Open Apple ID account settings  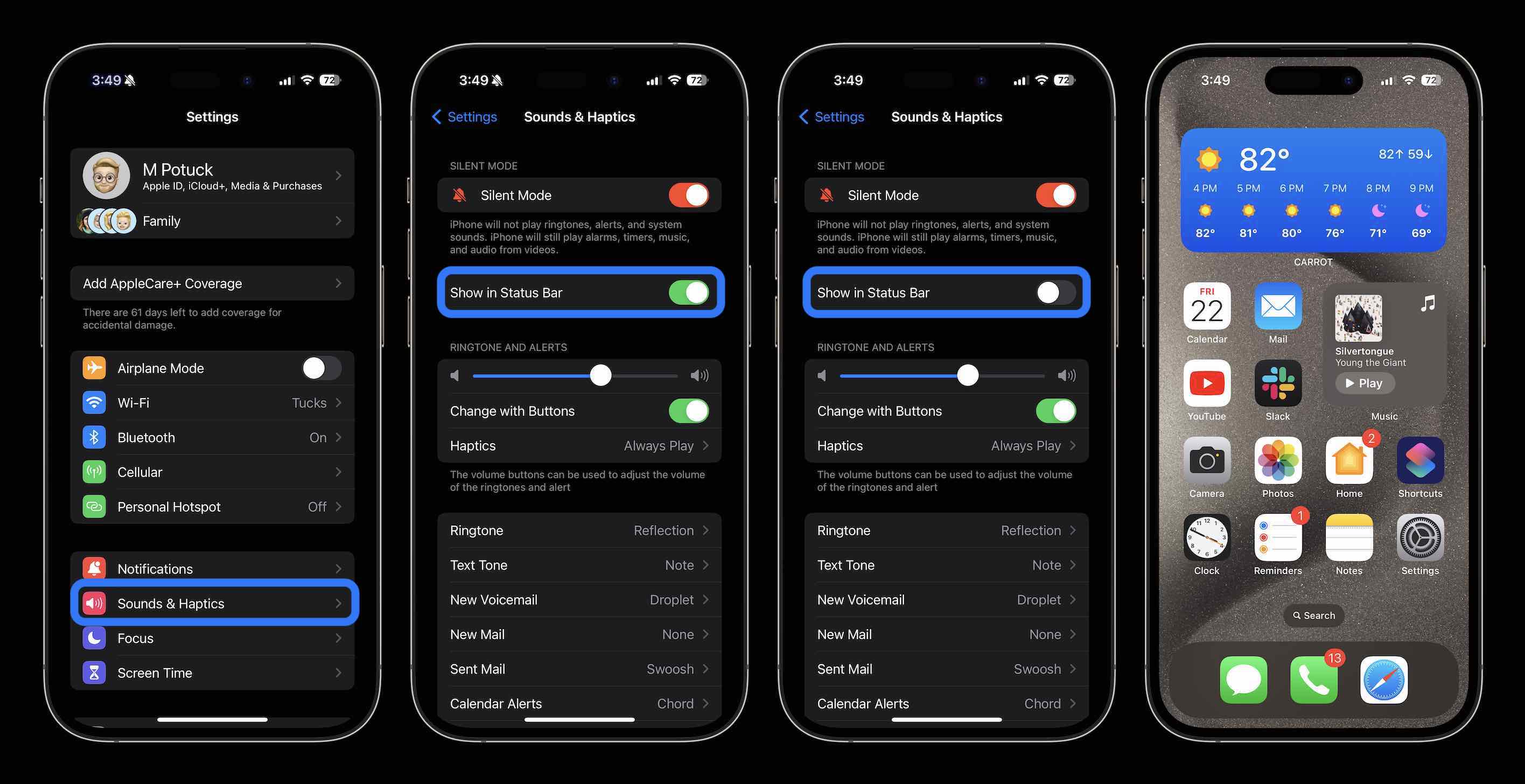(x=212, y=175)
